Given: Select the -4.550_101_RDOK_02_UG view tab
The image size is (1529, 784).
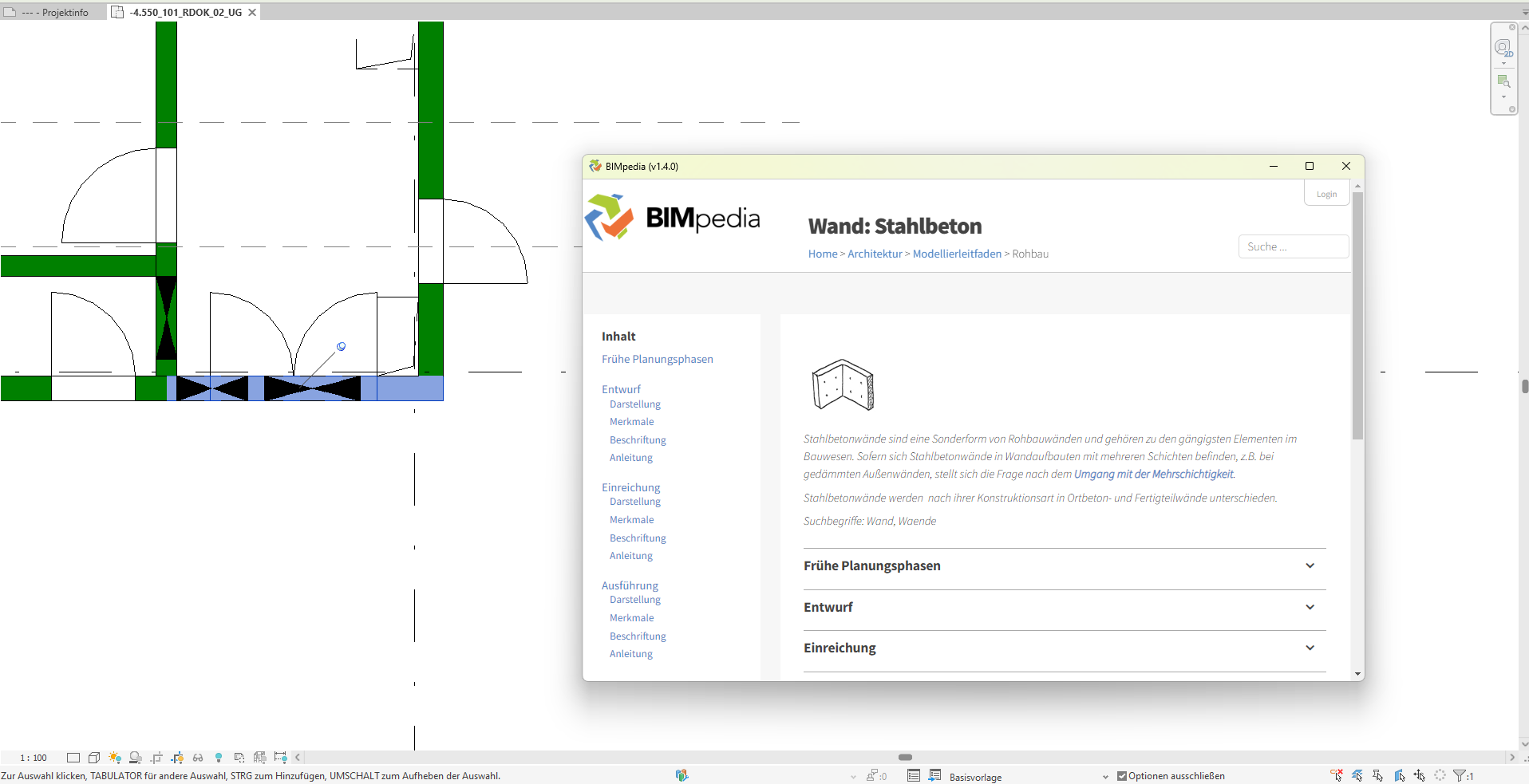Looking at the screenshot, I should pyautogui.click(x=182, y=12).
